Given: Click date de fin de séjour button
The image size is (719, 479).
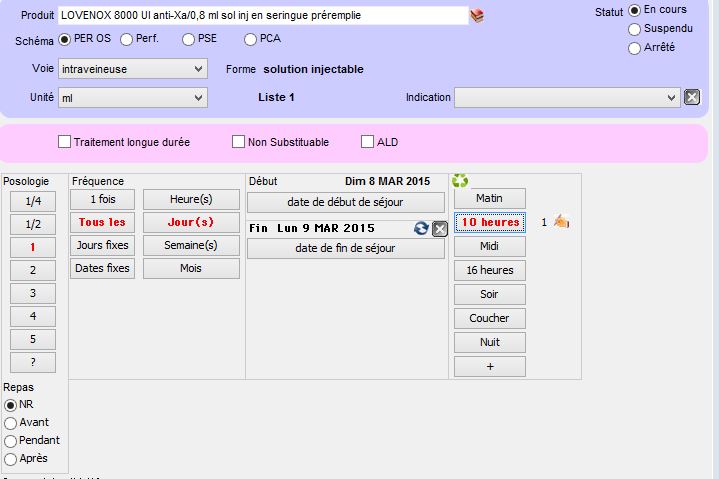Looking at the screenshot, I should pos(346,248).
